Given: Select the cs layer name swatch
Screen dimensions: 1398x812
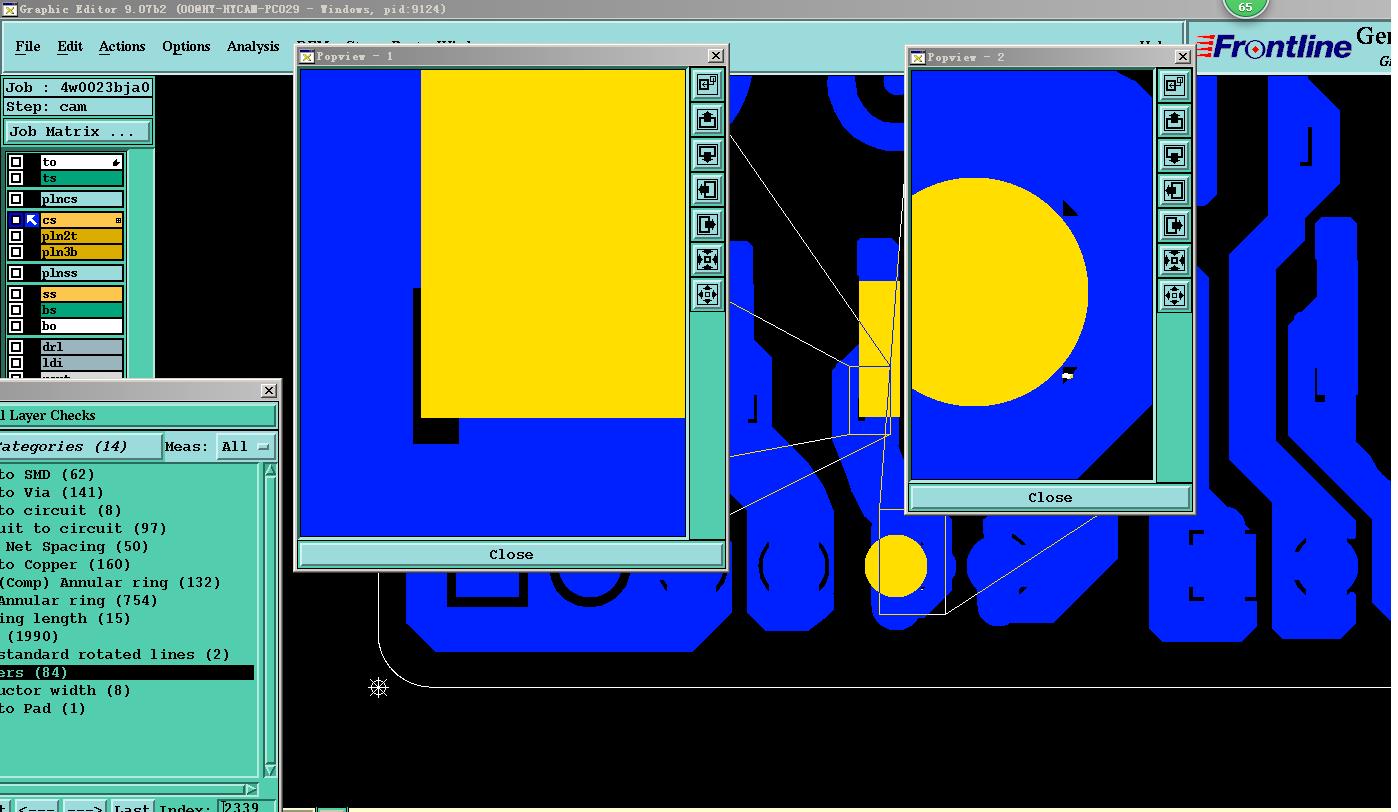Looking at the screenshot, I should click(x=81, y=220).
